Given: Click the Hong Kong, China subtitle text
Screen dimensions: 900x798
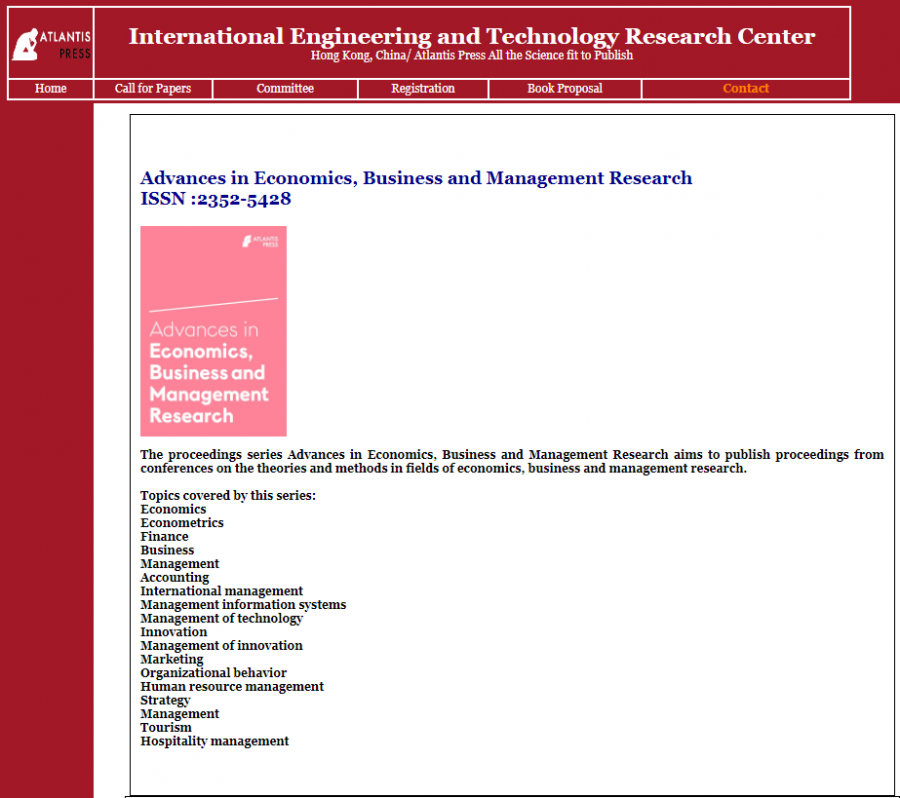Looking at the screenshot, I should pos(472,55).
